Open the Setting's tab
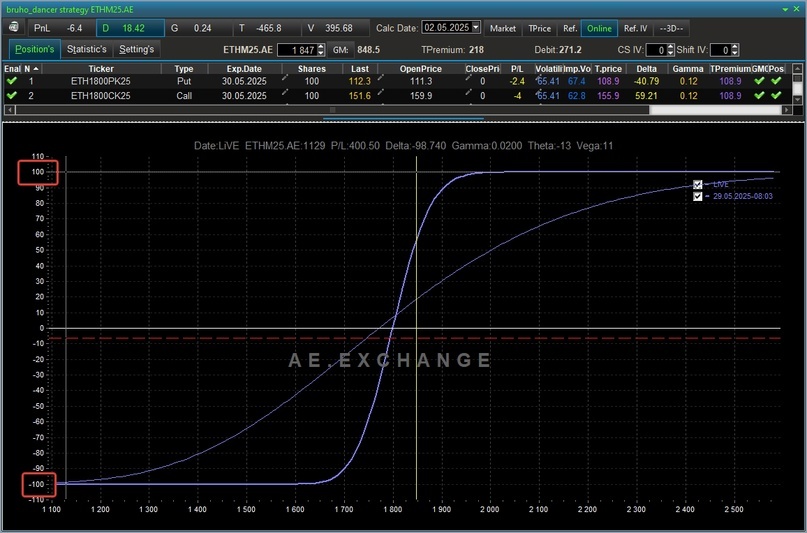The height and width of the screenshot is (533, 807). coord(136,49)
